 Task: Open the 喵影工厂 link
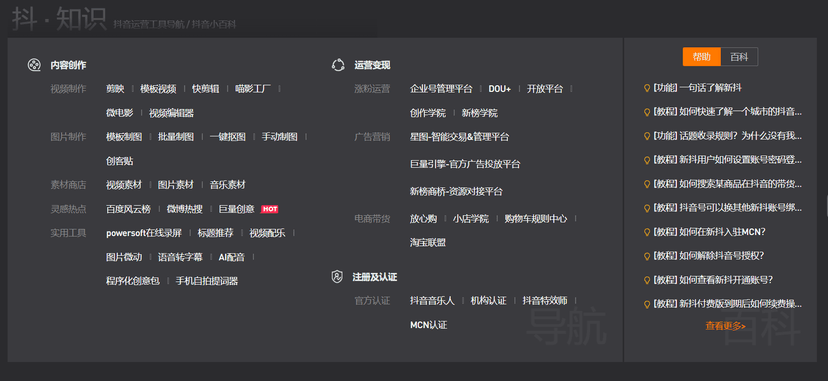coord(253,89)
